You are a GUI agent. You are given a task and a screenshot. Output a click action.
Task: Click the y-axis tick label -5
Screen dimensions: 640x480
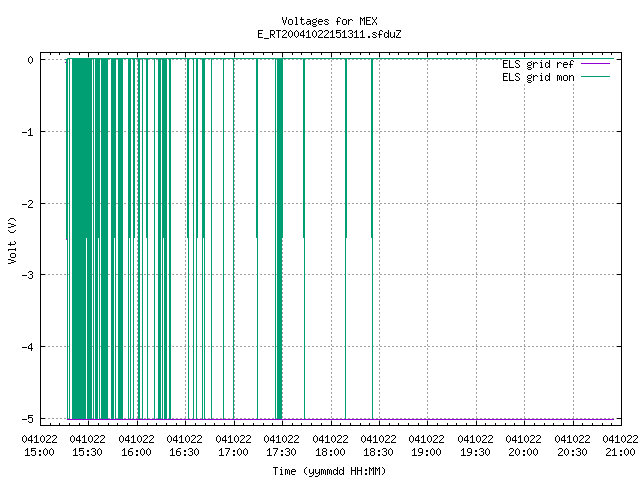tap(28, 419)
